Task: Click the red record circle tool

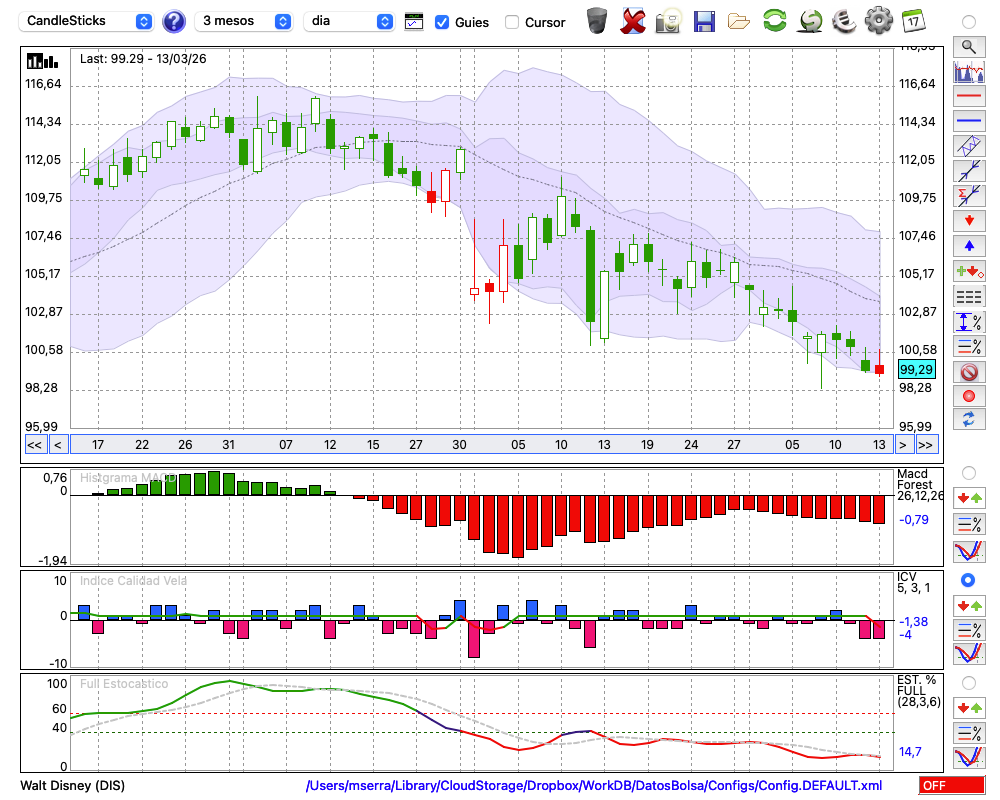Action: tap(969, 396)
